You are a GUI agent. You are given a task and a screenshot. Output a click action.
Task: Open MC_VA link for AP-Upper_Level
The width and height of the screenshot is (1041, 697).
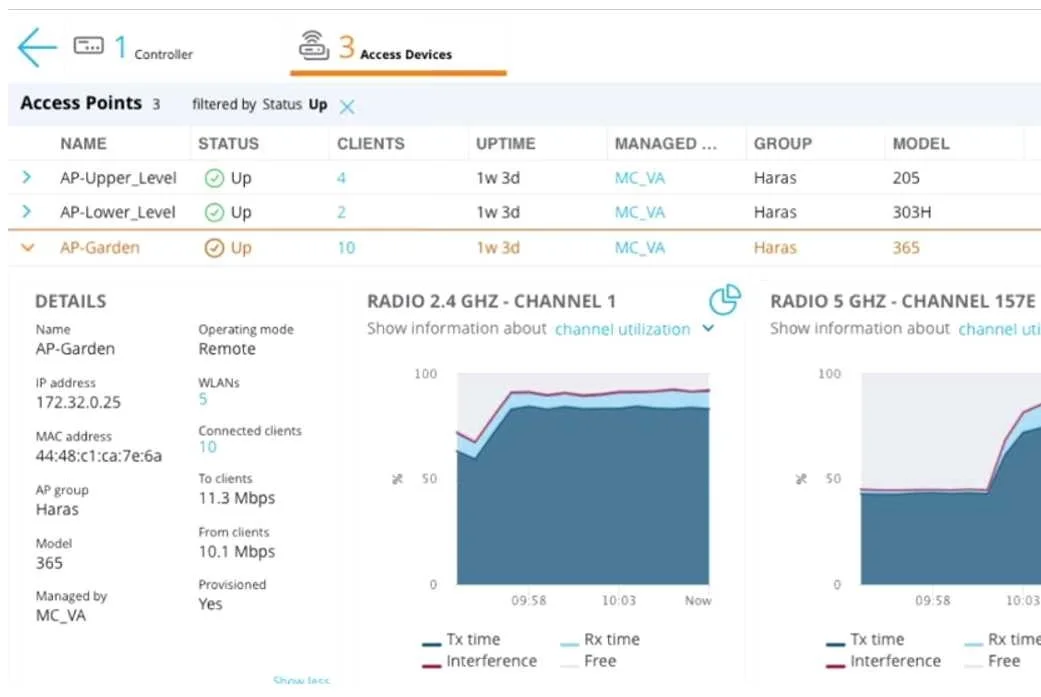click(639, 178)
